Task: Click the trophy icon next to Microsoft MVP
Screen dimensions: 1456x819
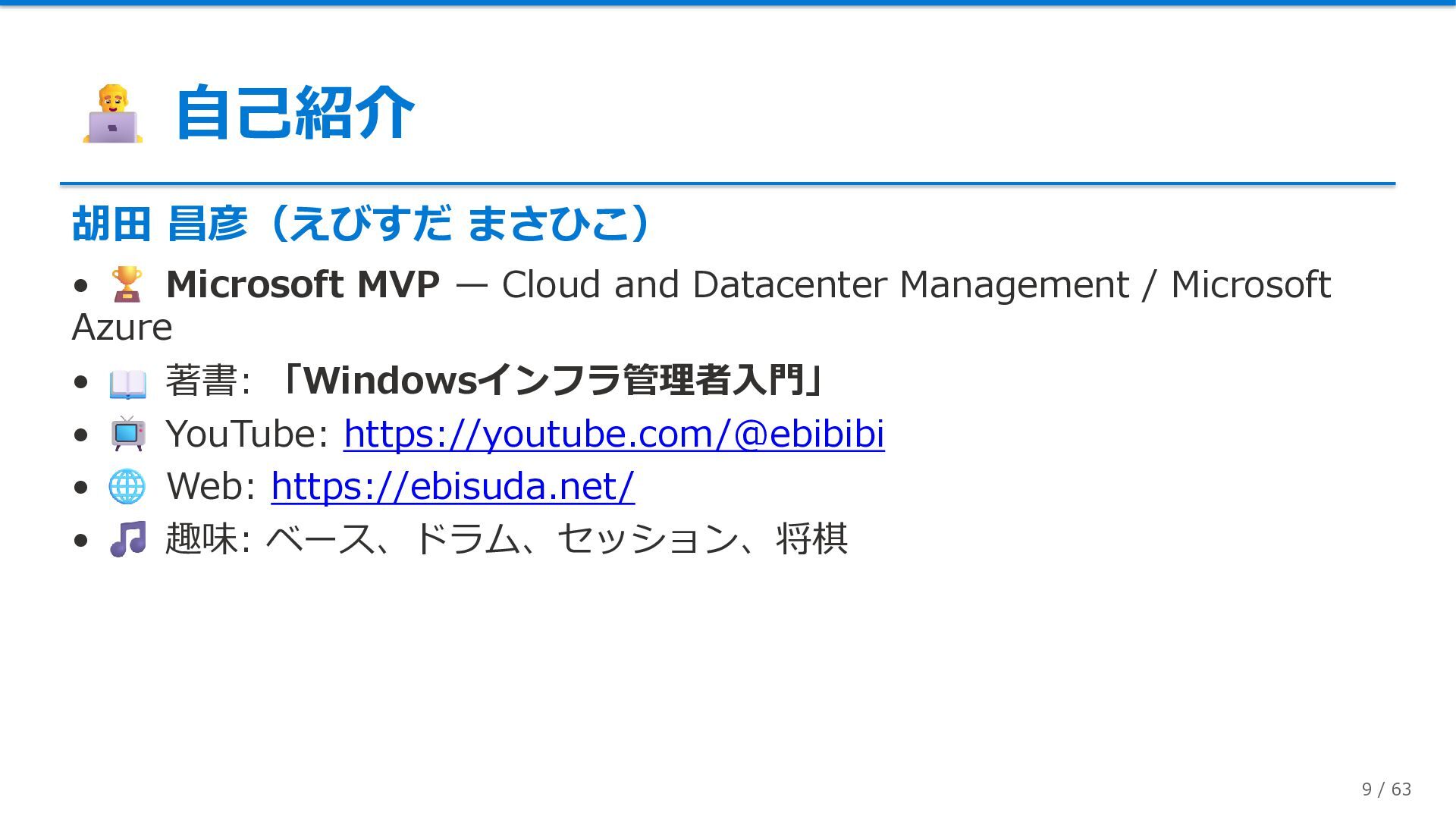Action: point(127,284)
